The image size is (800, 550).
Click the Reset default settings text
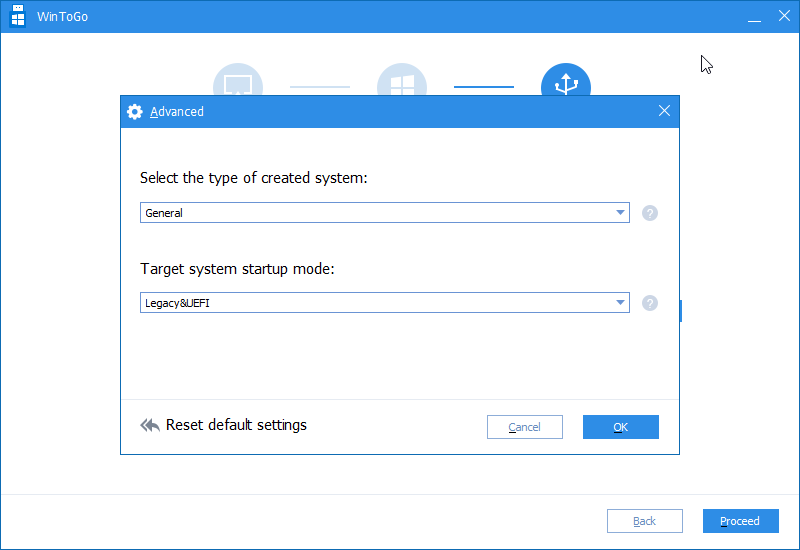(236, 425)
